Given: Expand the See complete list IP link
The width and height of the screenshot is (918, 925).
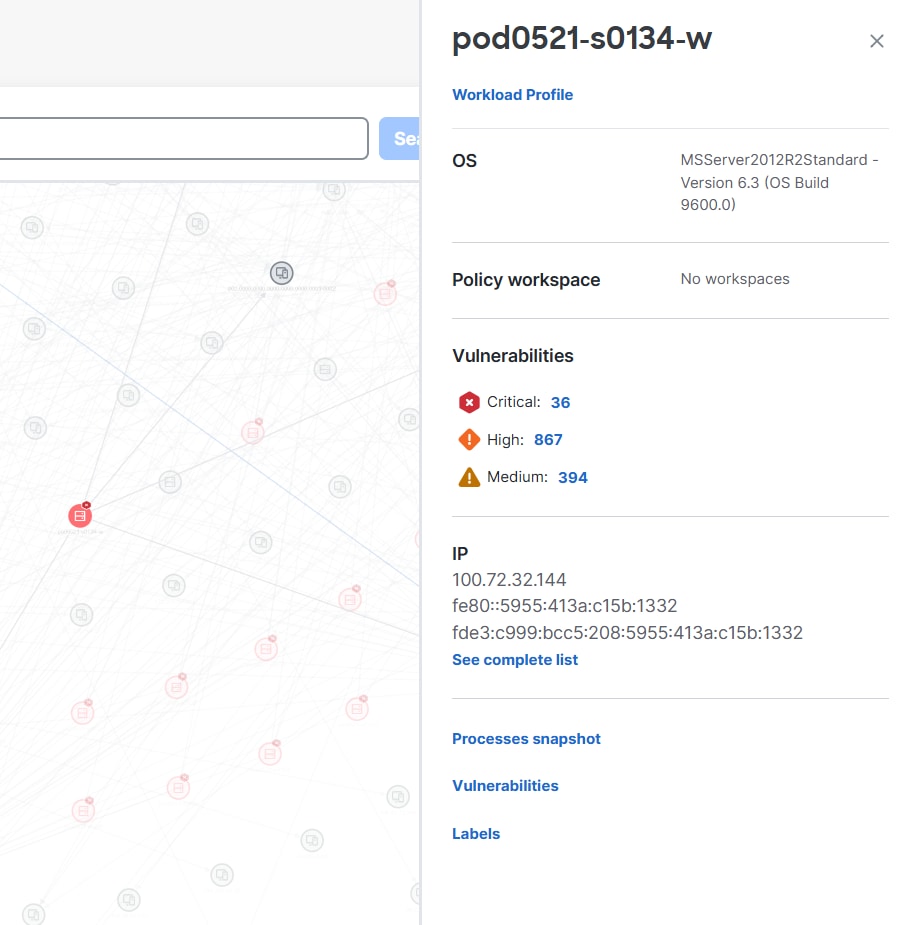Looking at the screenshot, I should pyautogui.click(x=515, y=660).
